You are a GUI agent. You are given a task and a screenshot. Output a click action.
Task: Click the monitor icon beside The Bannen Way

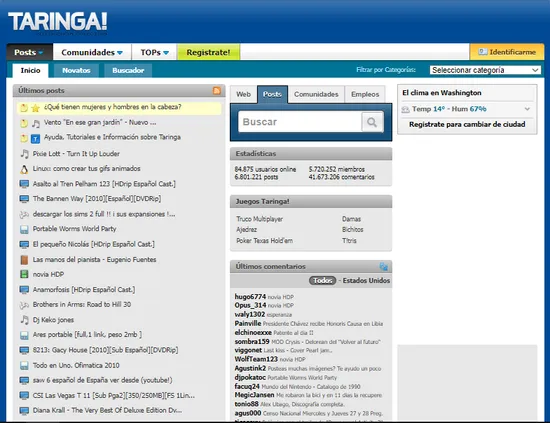point(24,199)
